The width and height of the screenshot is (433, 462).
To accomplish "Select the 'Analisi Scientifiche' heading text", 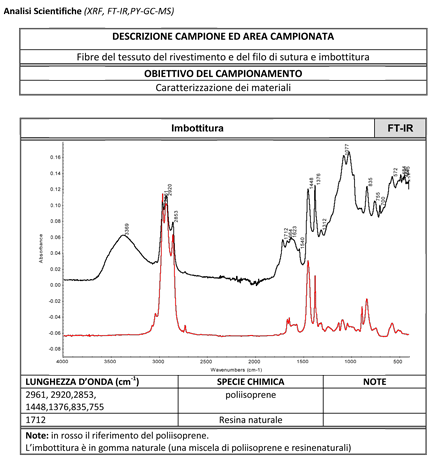I will coord(42,11).
